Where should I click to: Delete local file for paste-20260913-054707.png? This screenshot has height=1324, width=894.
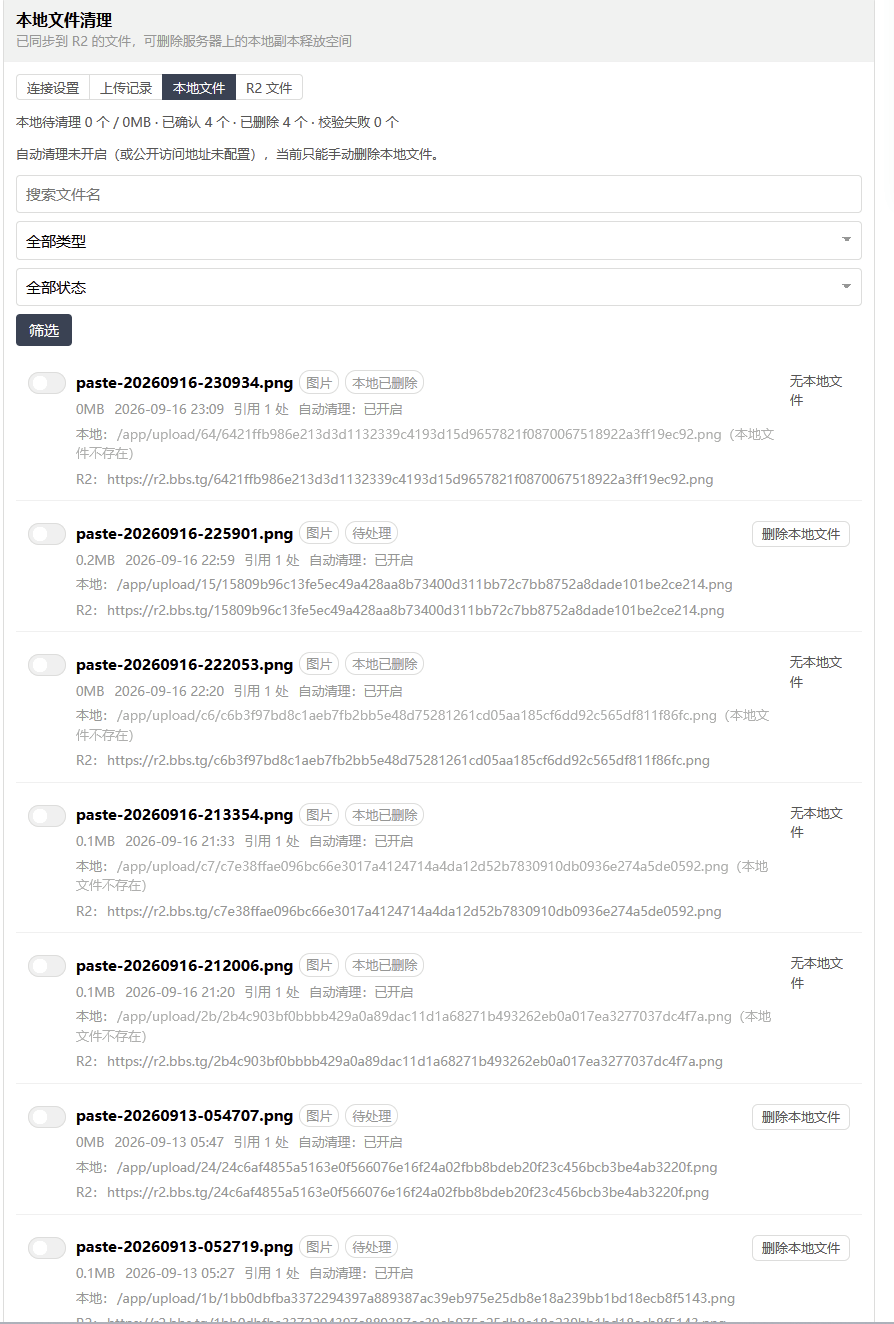coord(801,1117)
